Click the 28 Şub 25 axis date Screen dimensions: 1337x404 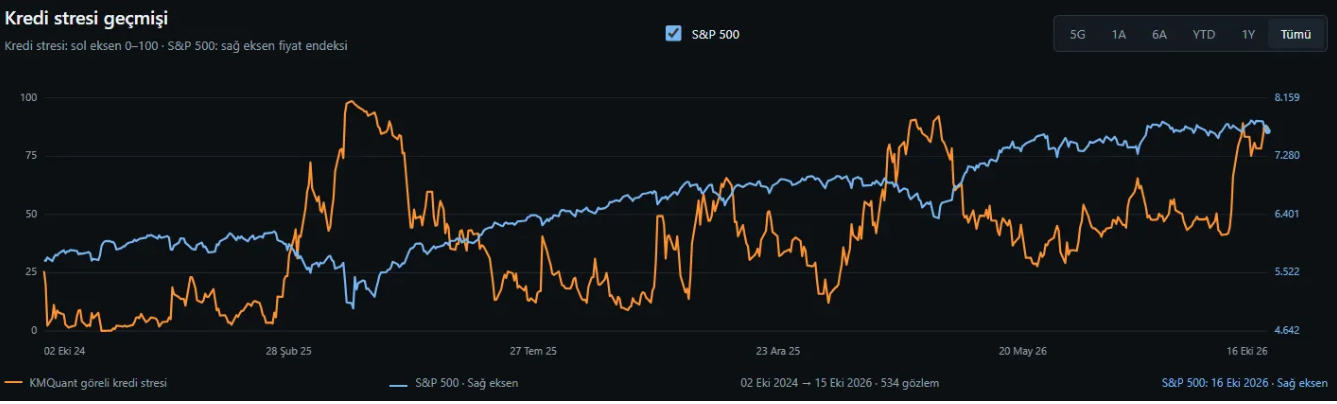tap(289, 351)
